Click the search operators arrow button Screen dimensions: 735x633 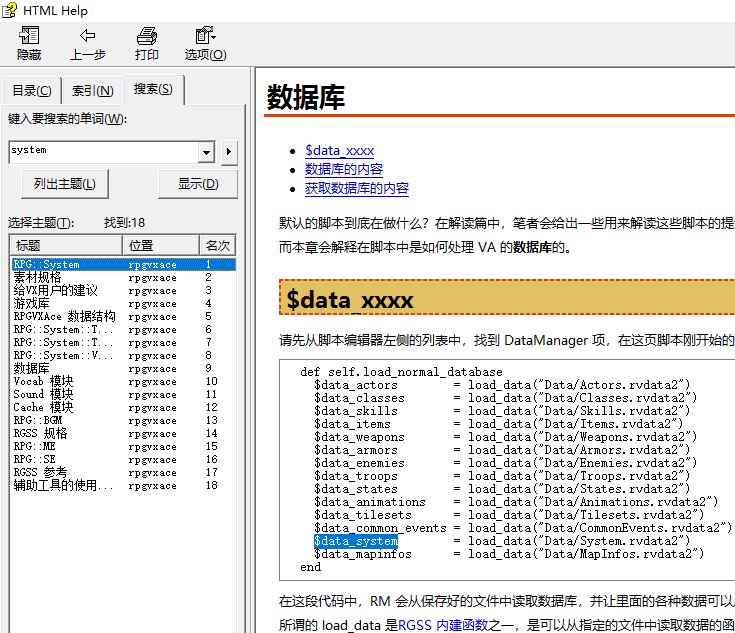pos(229,152)
